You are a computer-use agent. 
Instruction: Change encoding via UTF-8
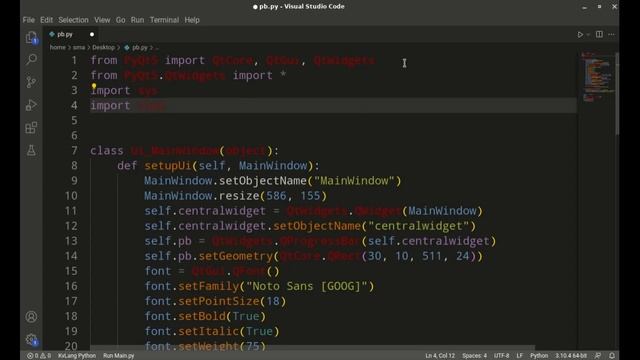point(501,356)
